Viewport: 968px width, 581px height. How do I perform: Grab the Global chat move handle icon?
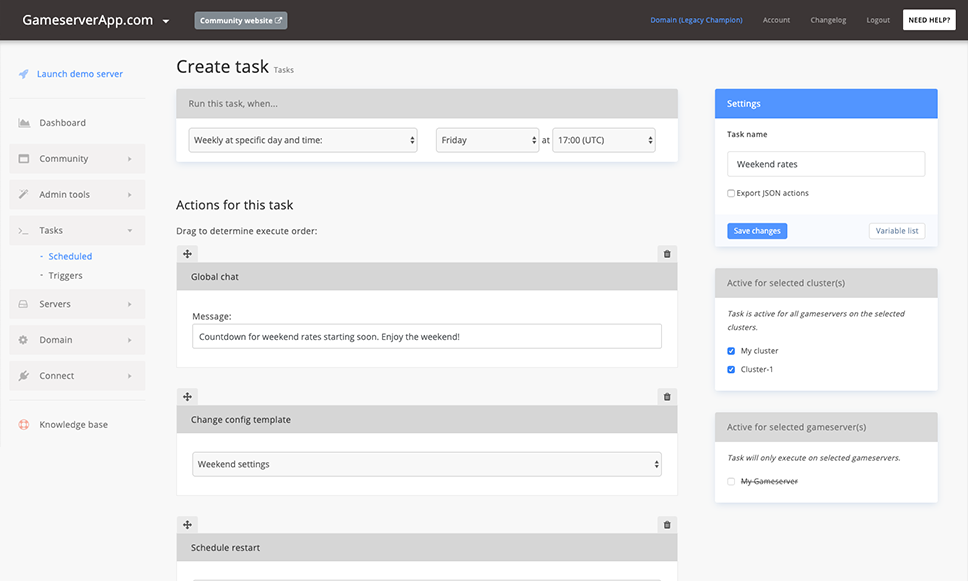(187, 254)
